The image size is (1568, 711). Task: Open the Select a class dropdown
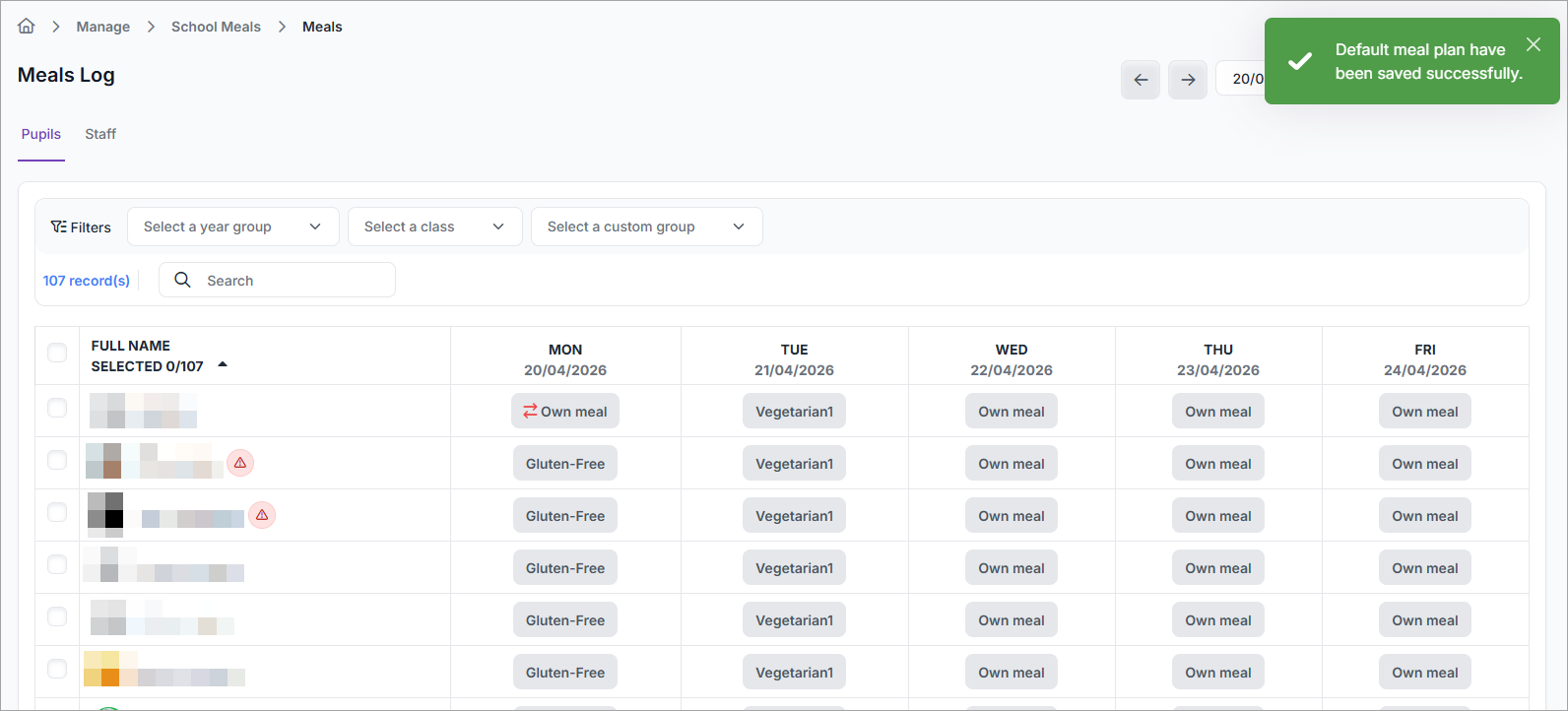[x=434, y=226]
